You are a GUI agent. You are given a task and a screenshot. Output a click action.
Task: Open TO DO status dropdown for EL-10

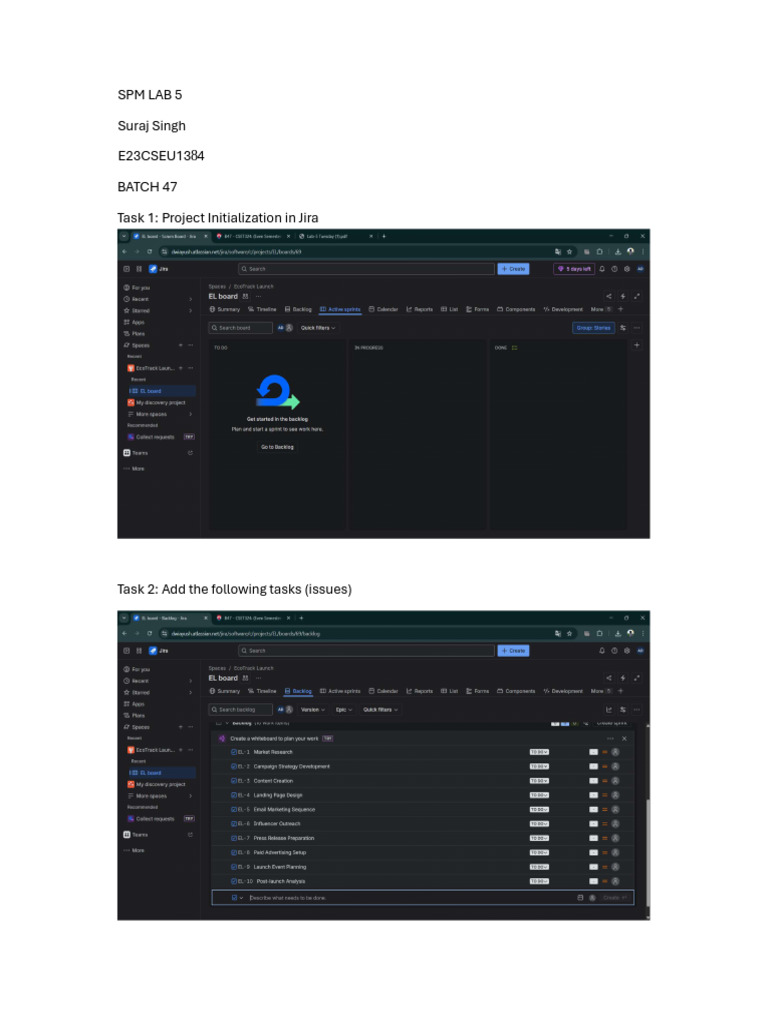click(539, 882)
